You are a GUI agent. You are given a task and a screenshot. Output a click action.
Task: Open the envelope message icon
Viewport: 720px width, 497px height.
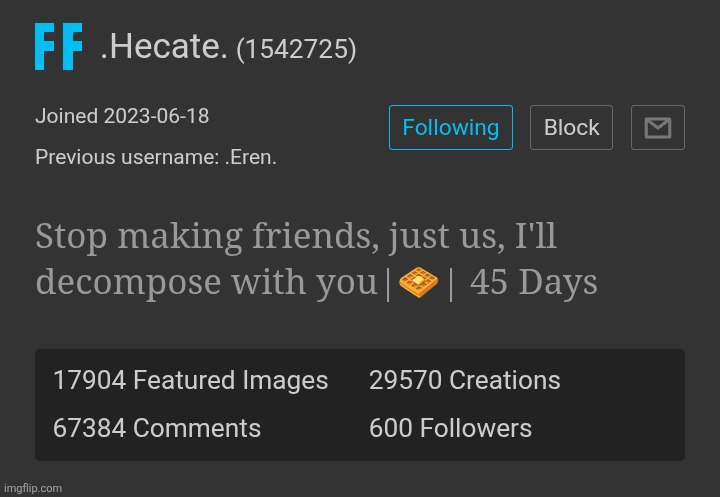point(657,128)
